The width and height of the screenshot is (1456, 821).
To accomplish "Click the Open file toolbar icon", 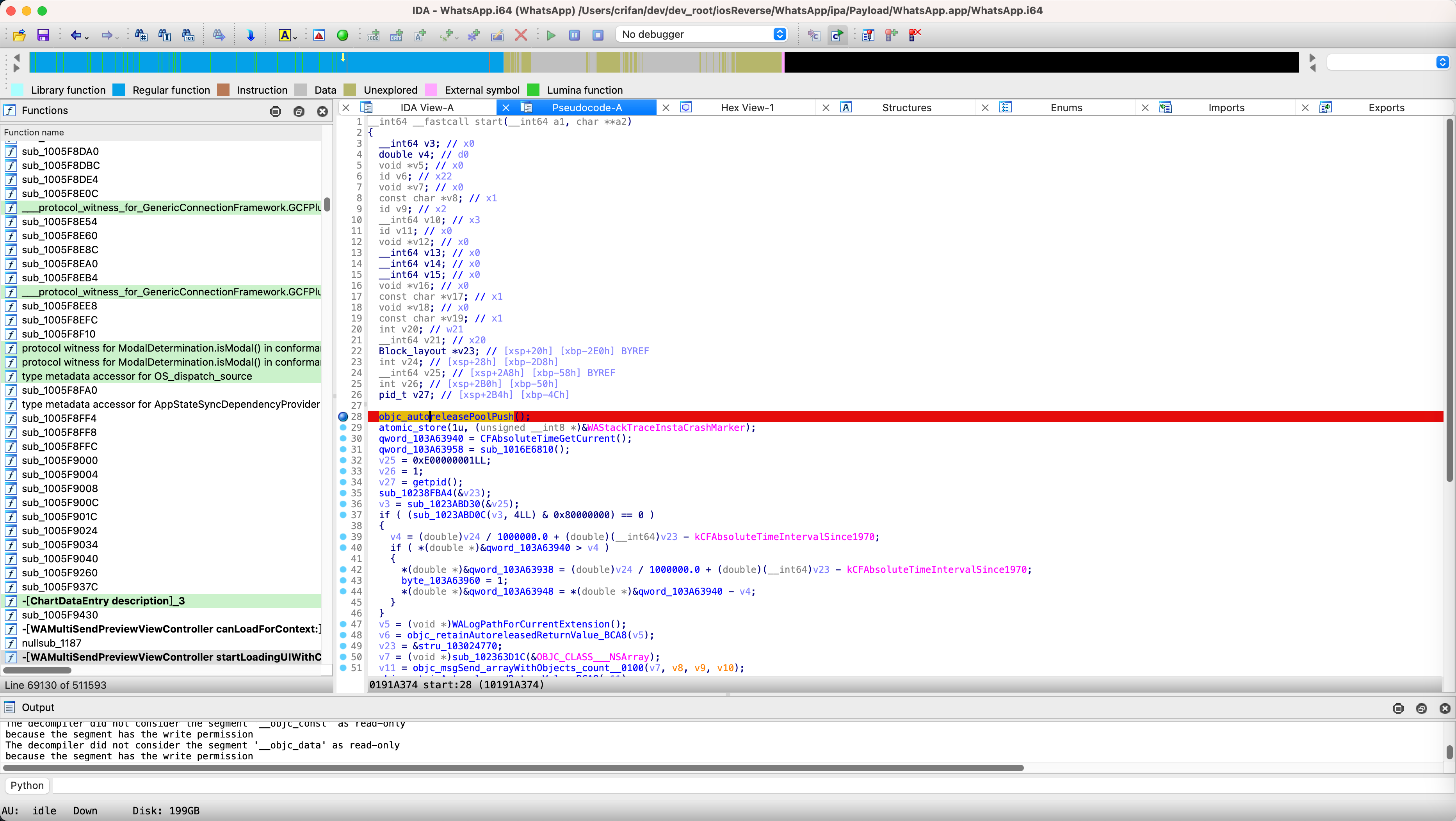I will coord(19,35).
